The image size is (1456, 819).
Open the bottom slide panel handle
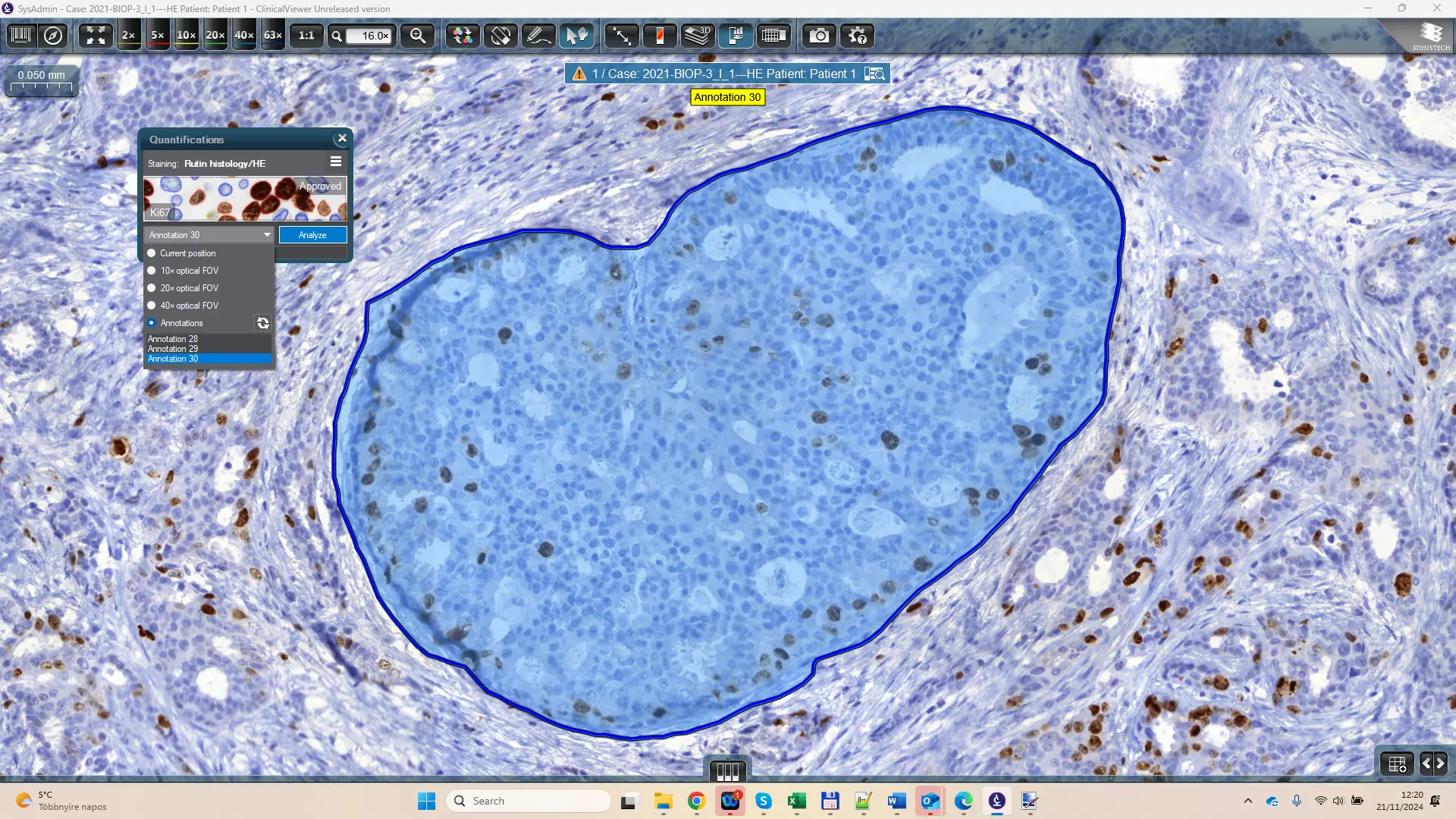tap(727, 771)
